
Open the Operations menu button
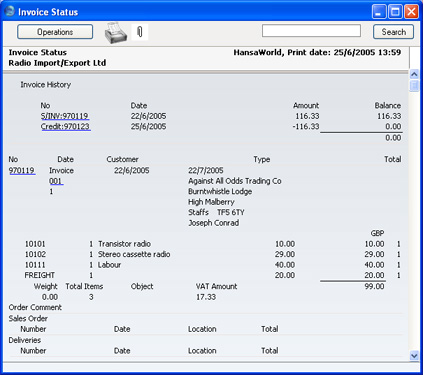point(55,32)
